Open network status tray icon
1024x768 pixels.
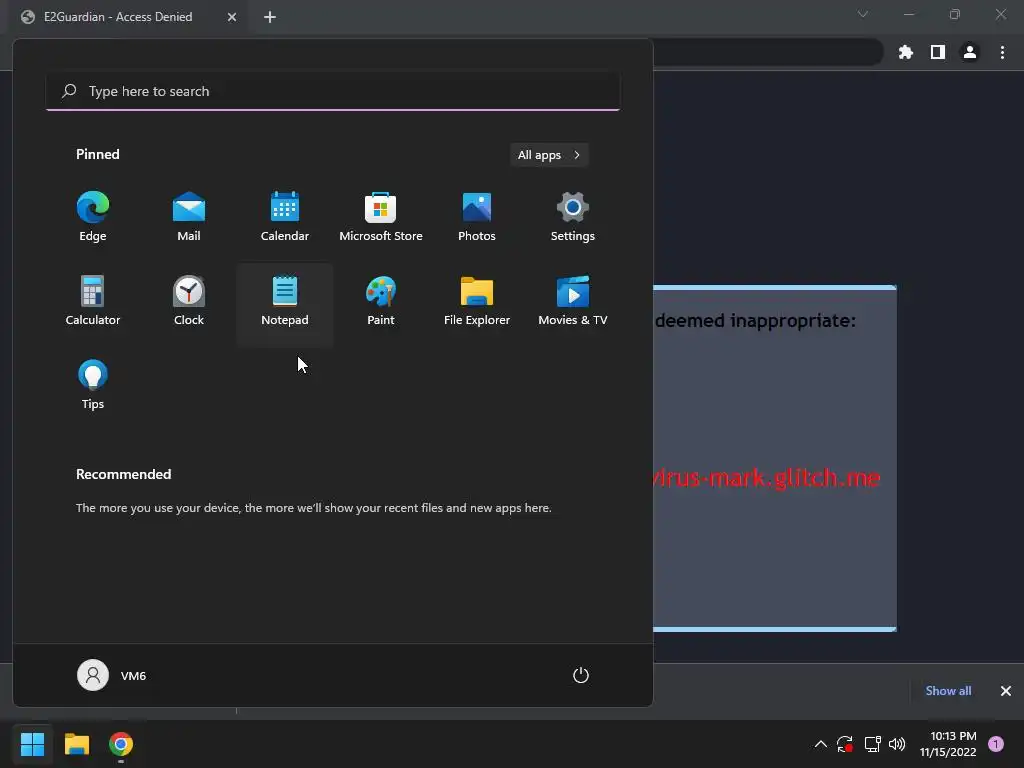pos(872,744)
